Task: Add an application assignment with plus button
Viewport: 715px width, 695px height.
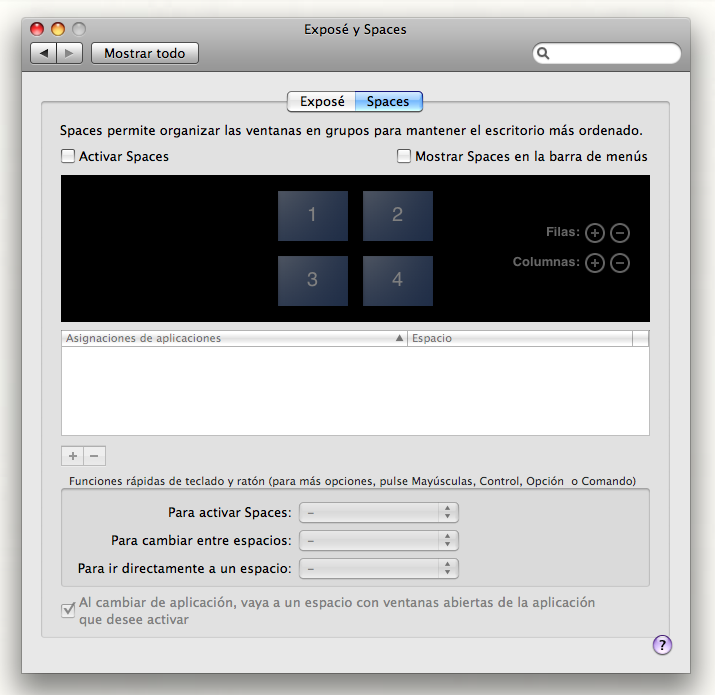Action: point(73,456)
